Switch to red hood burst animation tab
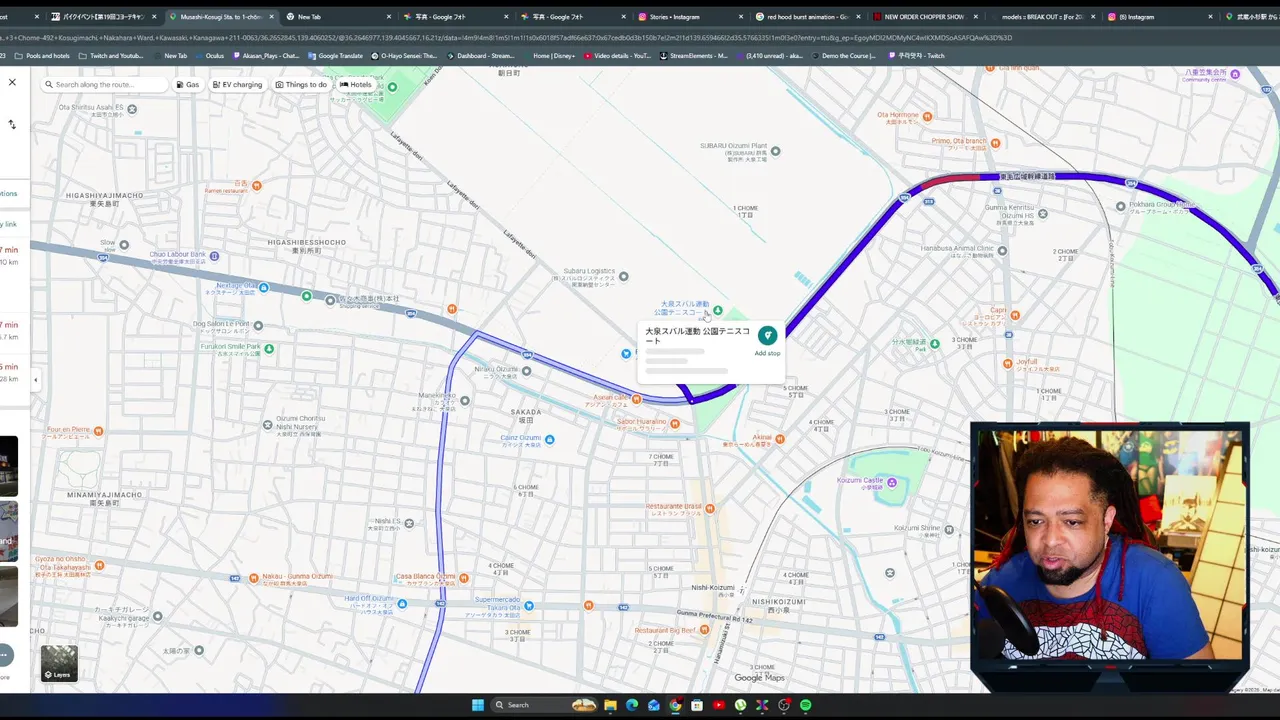 pyautogui.click(x=808, y=17)
